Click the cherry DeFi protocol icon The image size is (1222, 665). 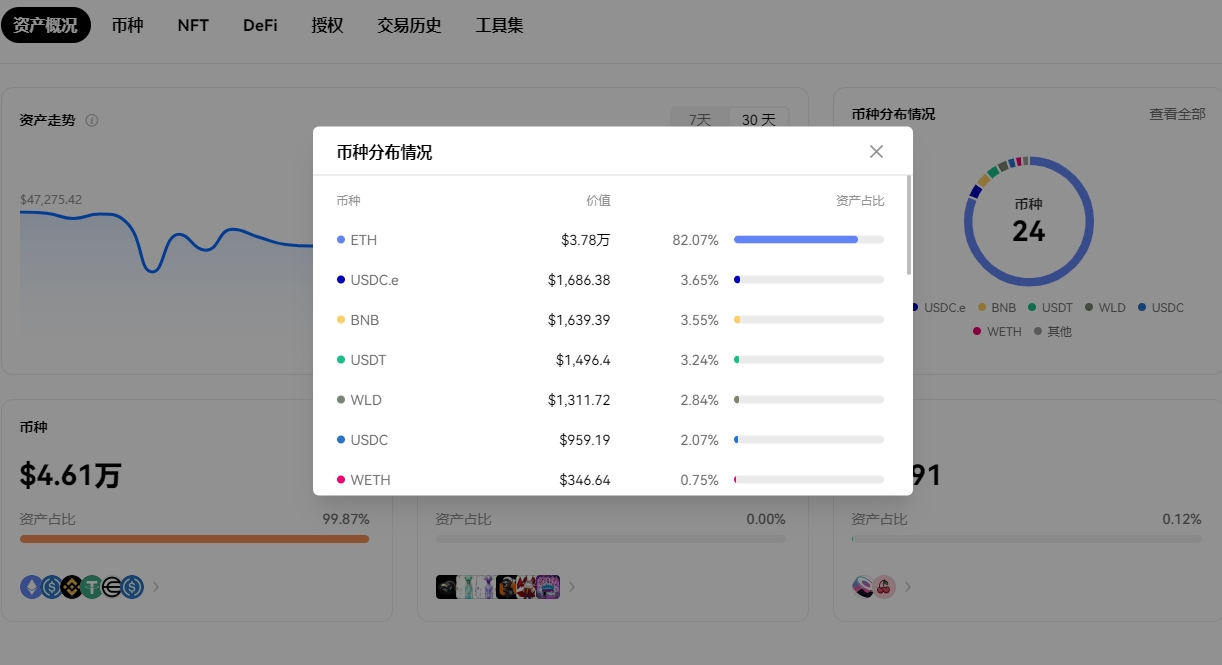tap(883, 587)
